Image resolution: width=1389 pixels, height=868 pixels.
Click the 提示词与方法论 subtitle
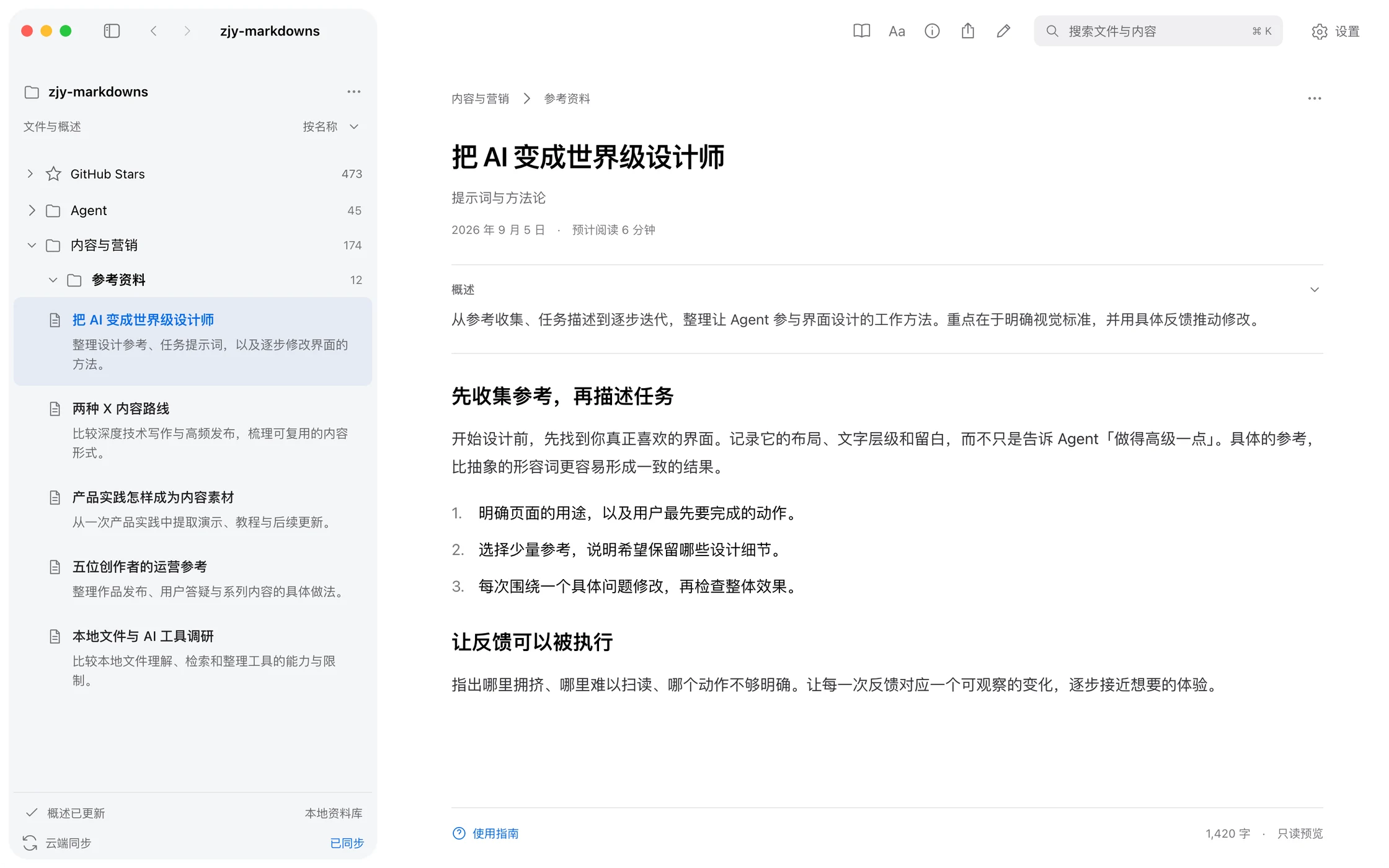[499, 198]
